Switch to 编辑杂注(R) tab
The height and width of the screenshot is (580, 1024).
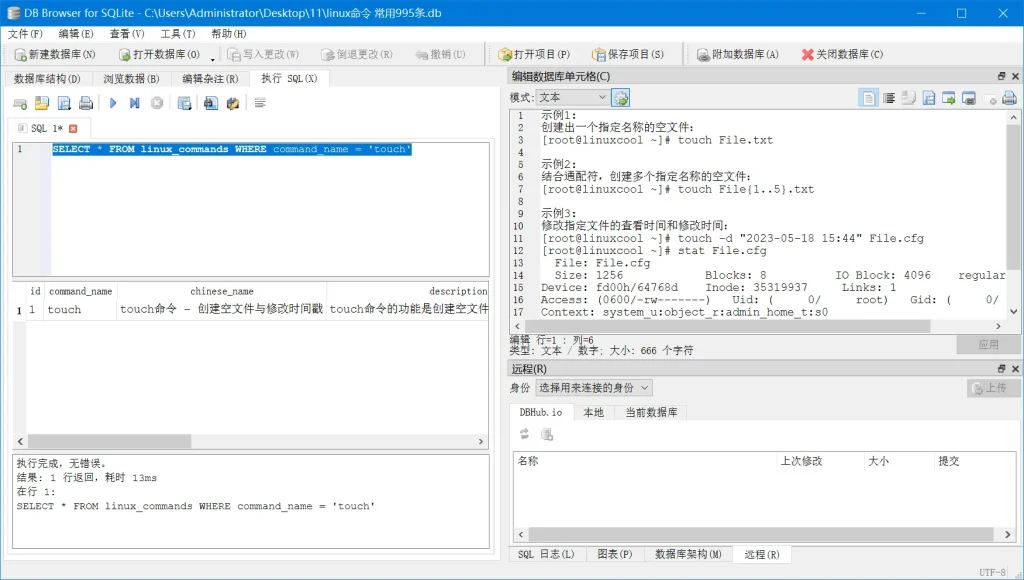pos(210,79)
